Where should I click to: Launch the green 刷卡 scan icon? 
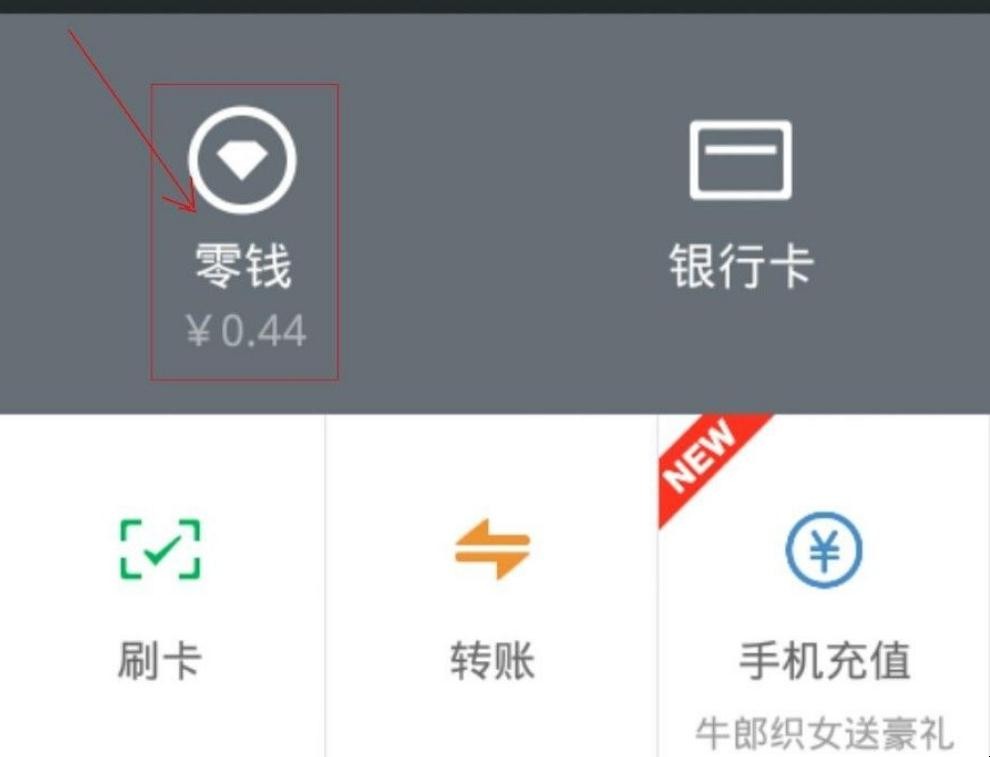point(160,549)
